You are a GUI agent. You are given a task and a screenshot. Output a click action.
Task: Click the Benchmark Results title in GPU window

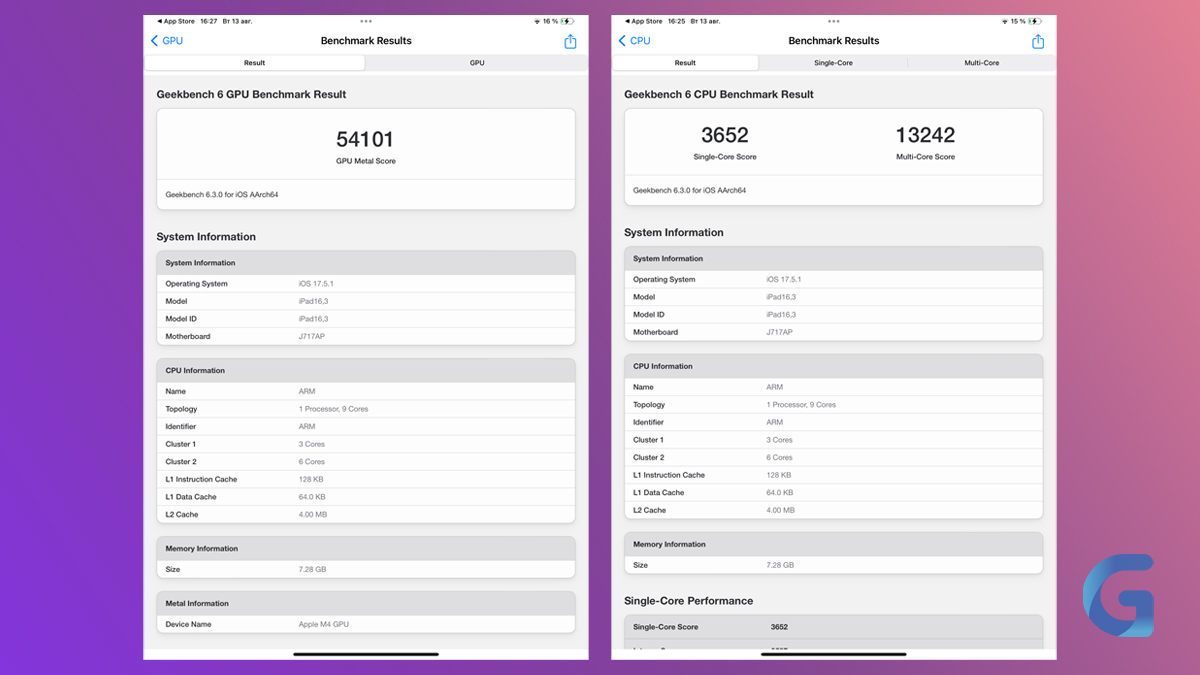click(366, 41)
